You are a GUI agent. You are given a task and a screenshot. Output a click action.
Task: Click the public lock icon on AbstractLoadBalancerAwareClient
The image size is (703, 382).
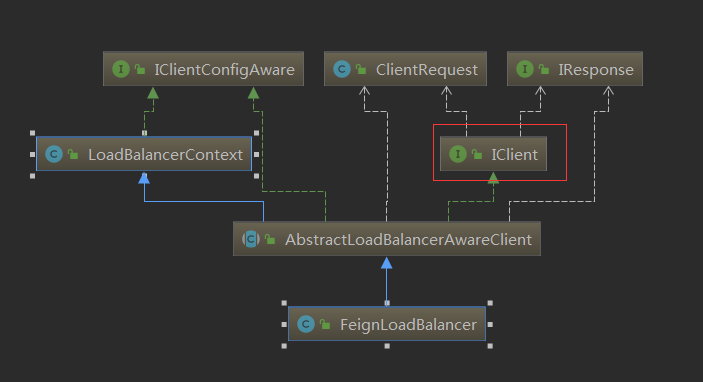pos(270,239)
